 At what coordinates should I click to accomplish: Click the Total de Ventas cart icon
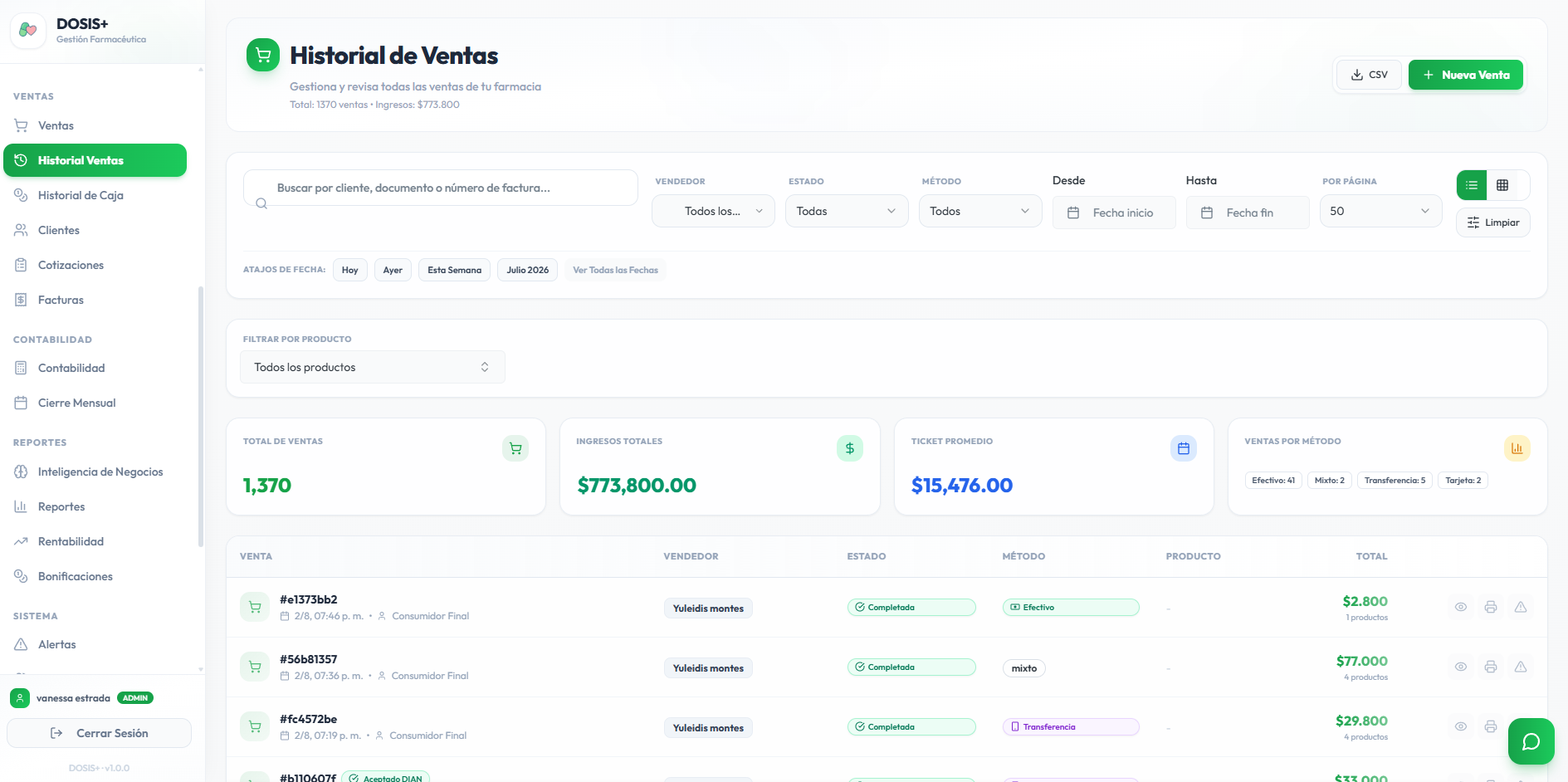click(515, 448)
